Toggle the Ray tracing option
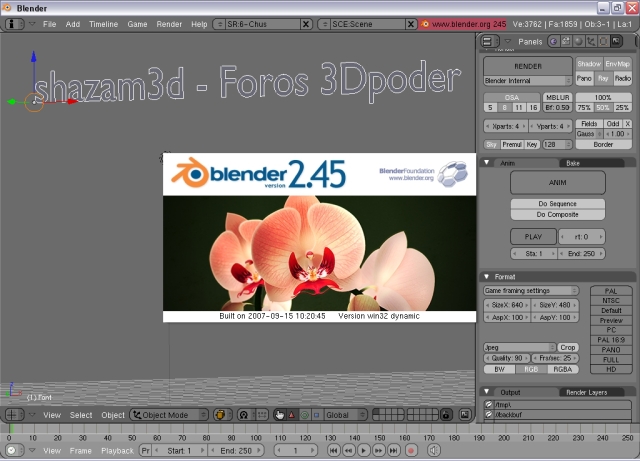This screenshot has height=461, width=640. pos(603,78)
